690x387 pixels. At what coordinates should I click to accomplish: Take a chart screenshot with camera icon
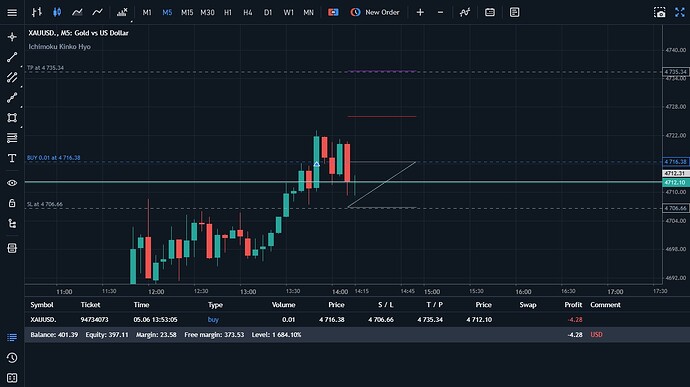(660, 12)
